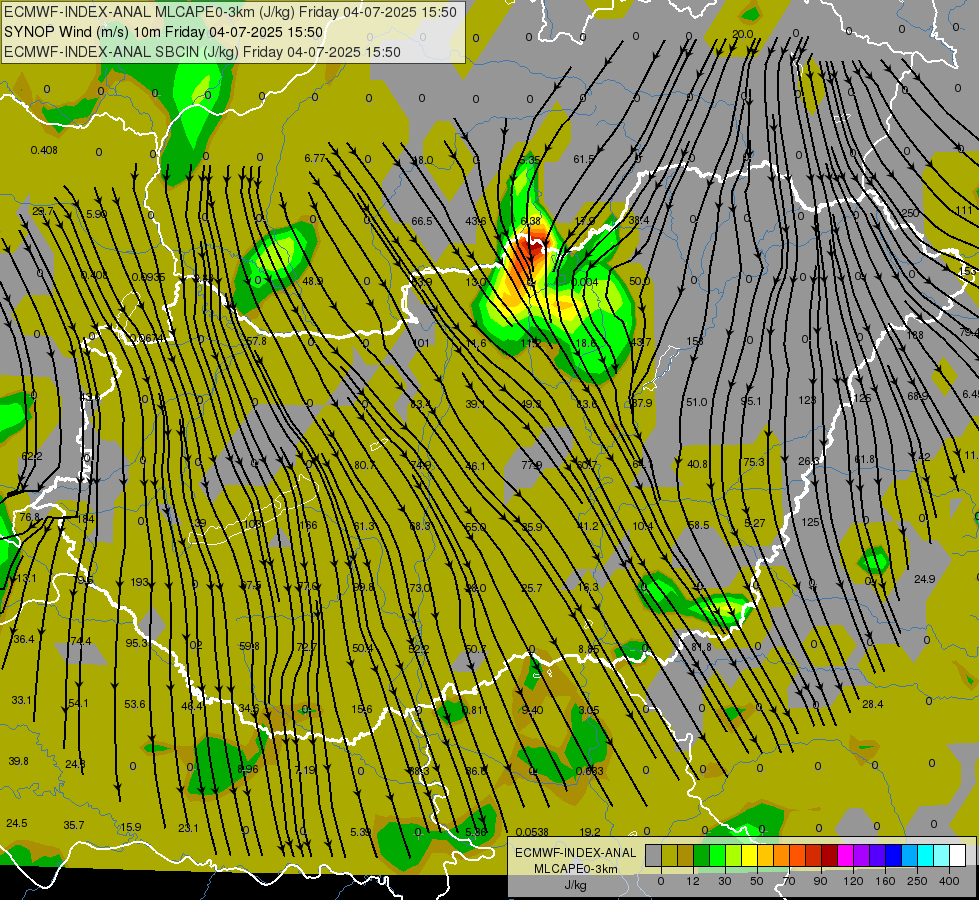979x900 pixels.
Task: Click the map value 51.0
Action: click(696, 403)
